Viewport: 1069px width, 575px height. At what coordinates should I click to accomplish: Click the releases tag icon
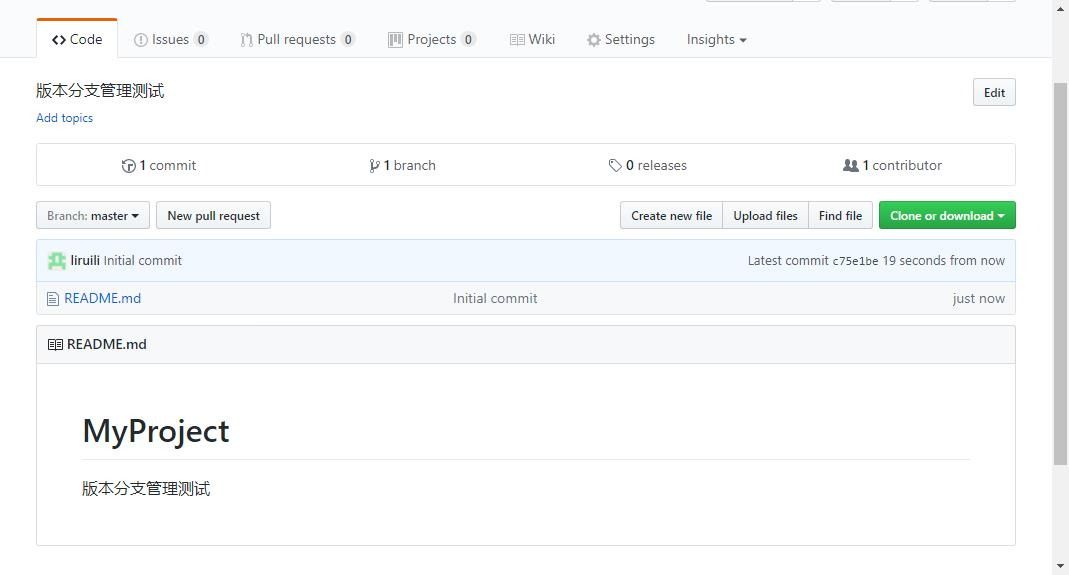615,166
